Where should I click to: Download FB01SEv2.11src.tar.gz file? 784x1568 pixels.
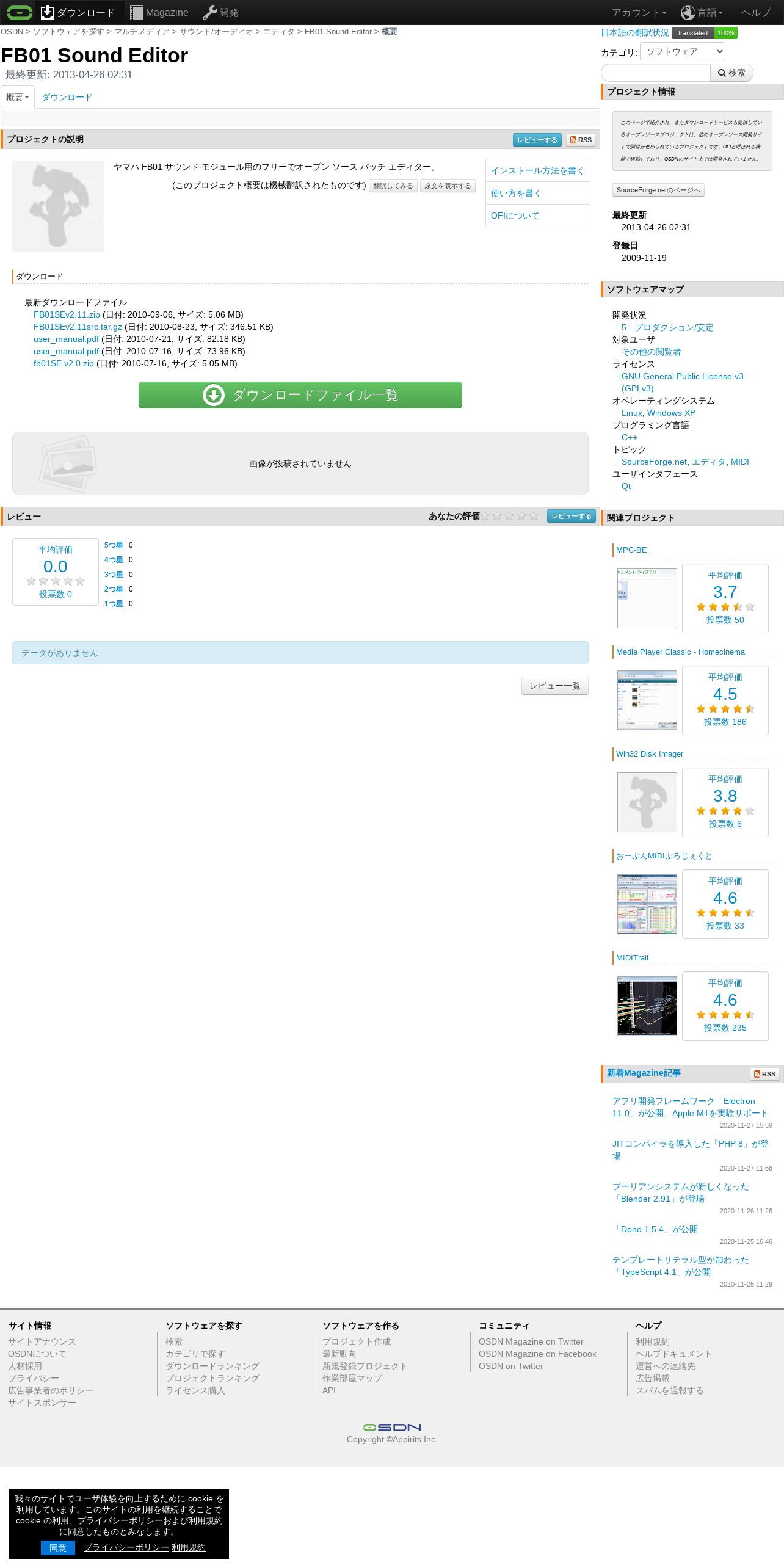[78, 327]
